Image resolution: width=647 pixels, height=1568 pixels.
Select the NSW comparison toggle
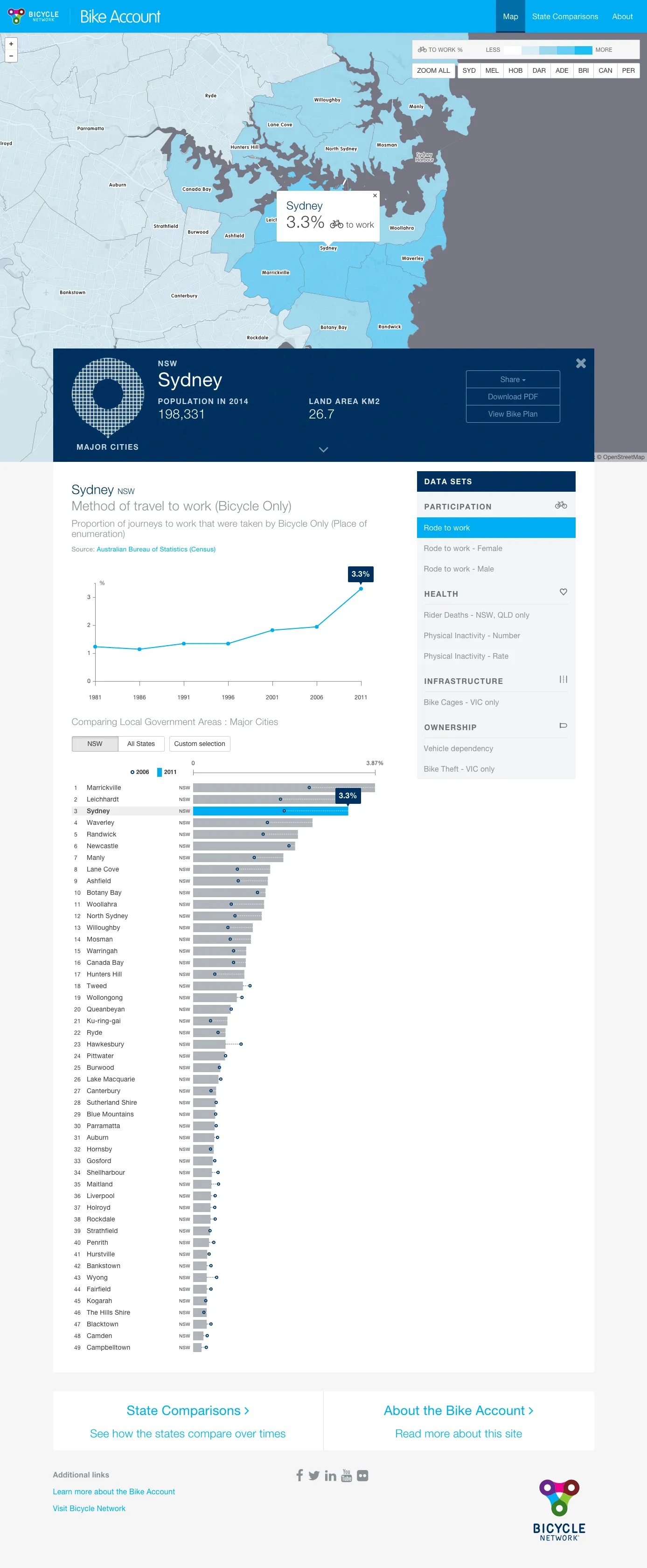coord(95,744)
